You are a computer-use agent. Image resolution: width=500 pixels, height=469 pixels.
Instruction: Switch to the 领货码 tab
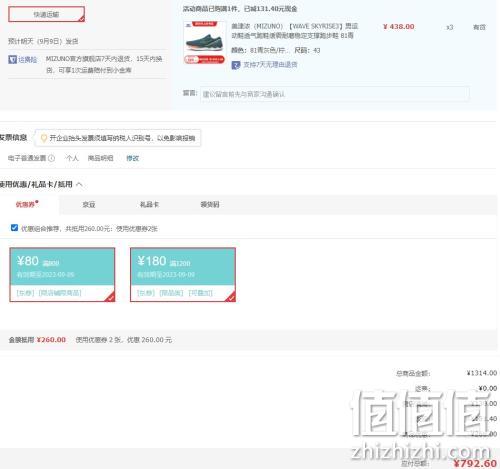pos(210,204)
